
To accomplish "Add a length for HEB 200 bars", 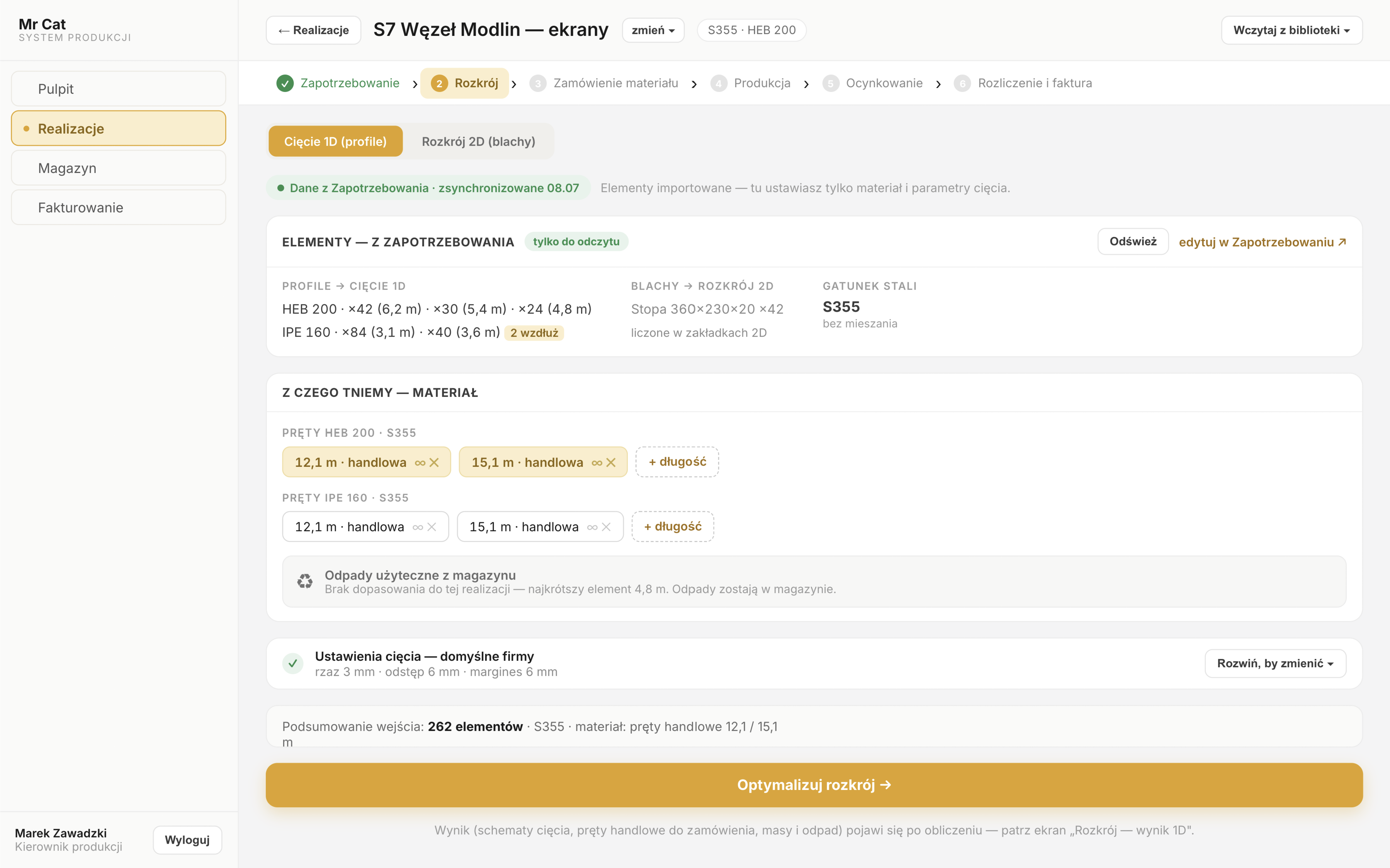I will click(677, 462).
